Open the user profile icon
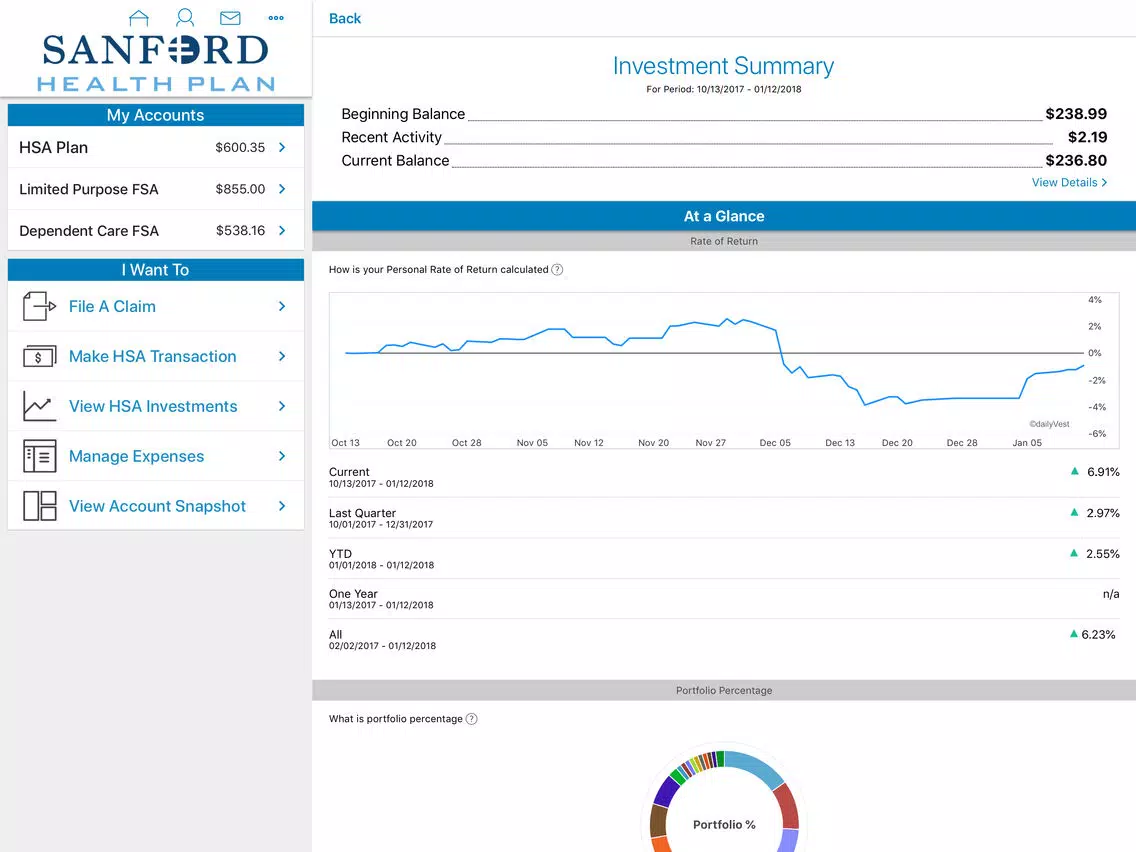This screenshot has width=1136, height=852. (185, 17)
